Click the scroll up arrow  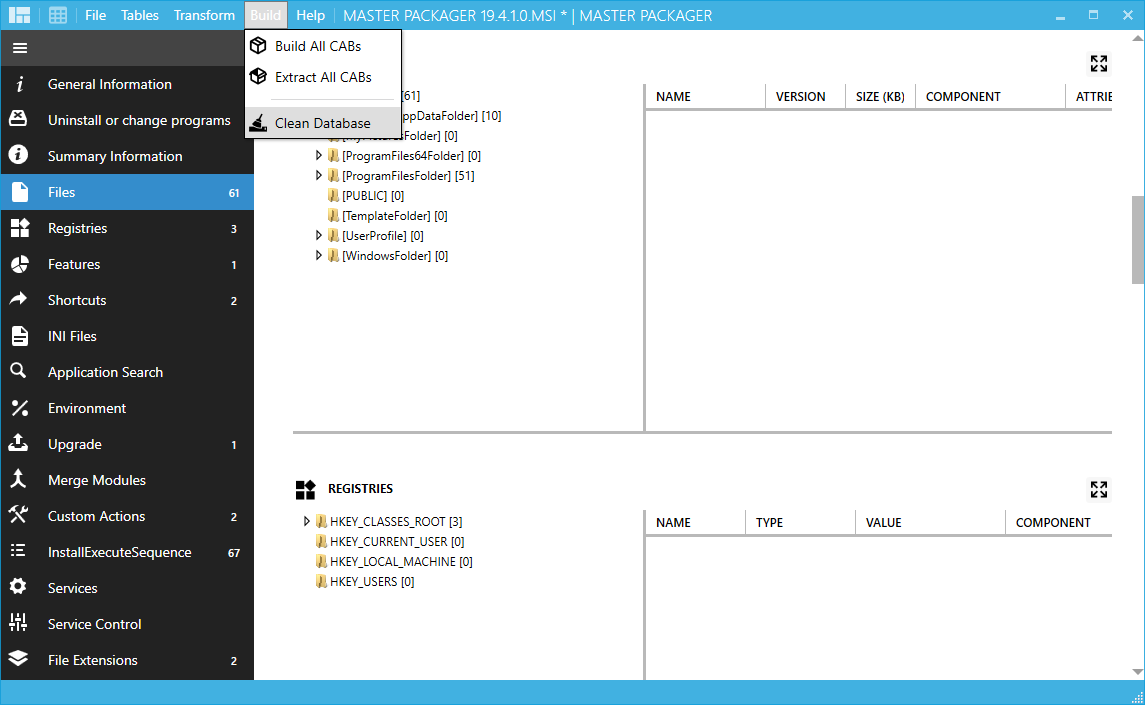(1138, 37)
